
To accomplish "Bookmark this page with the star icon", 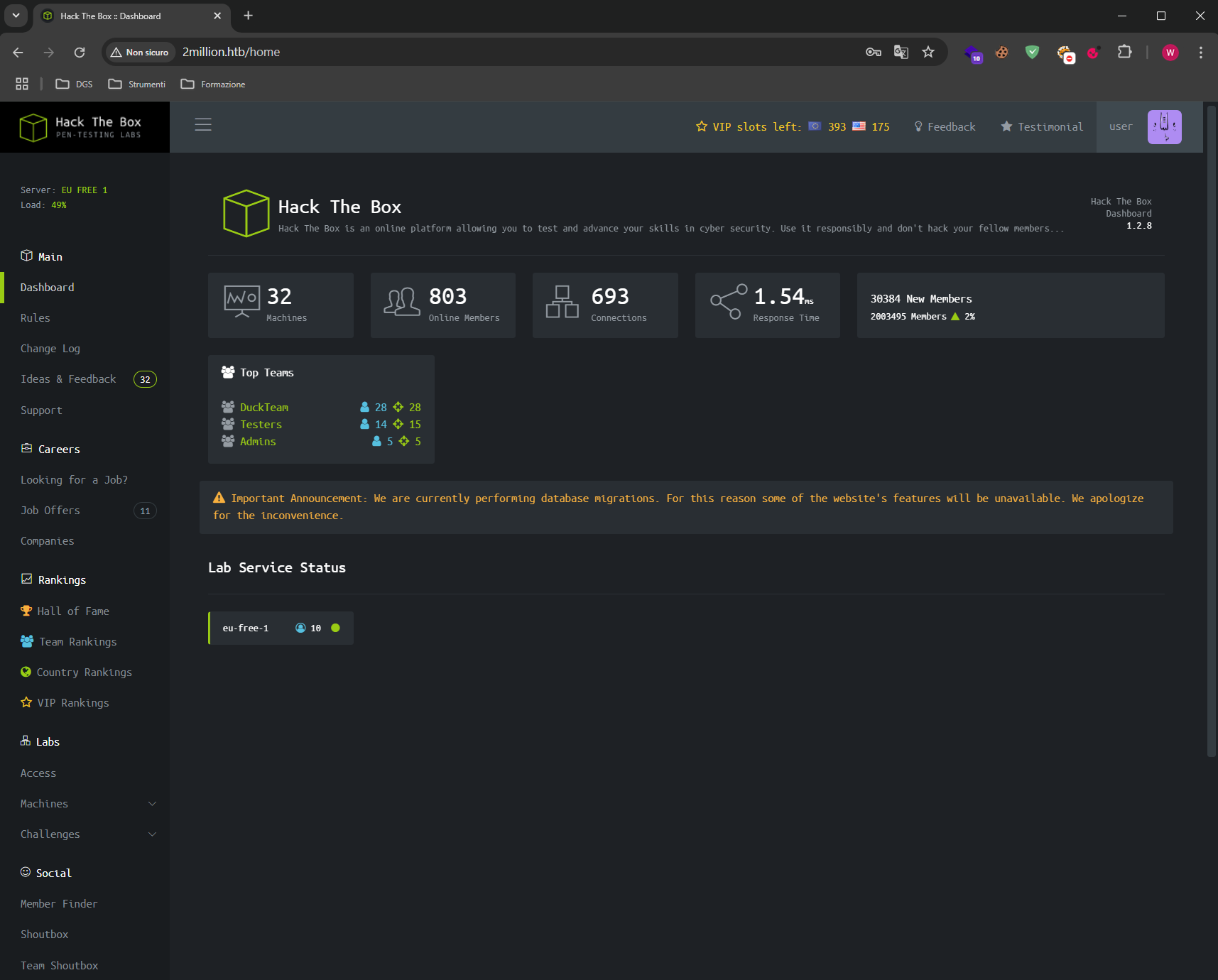I will pyautogui.click(x=928, y=52).
